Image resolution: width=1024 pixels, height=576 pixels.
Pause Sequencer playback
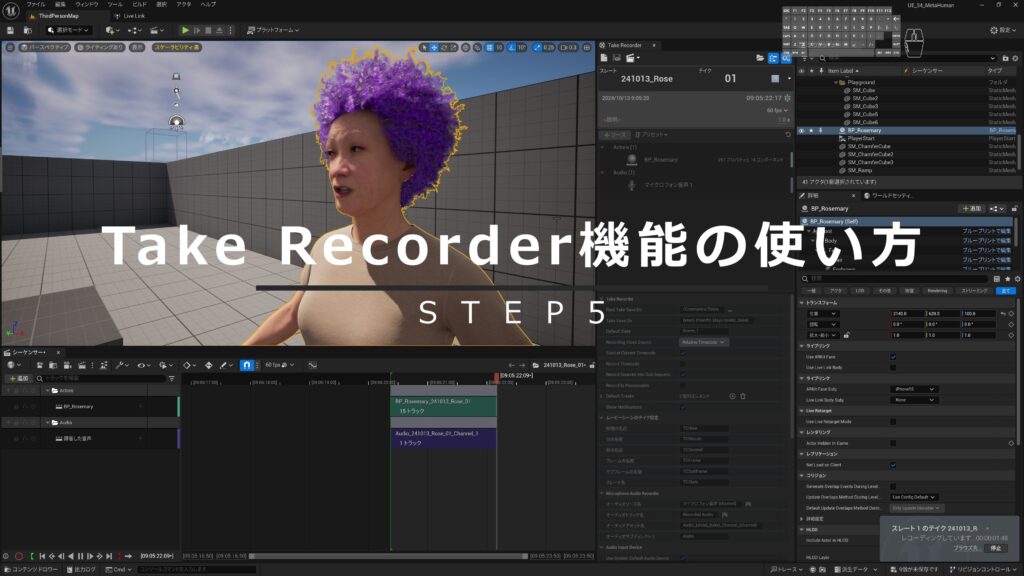click(80, 556)
